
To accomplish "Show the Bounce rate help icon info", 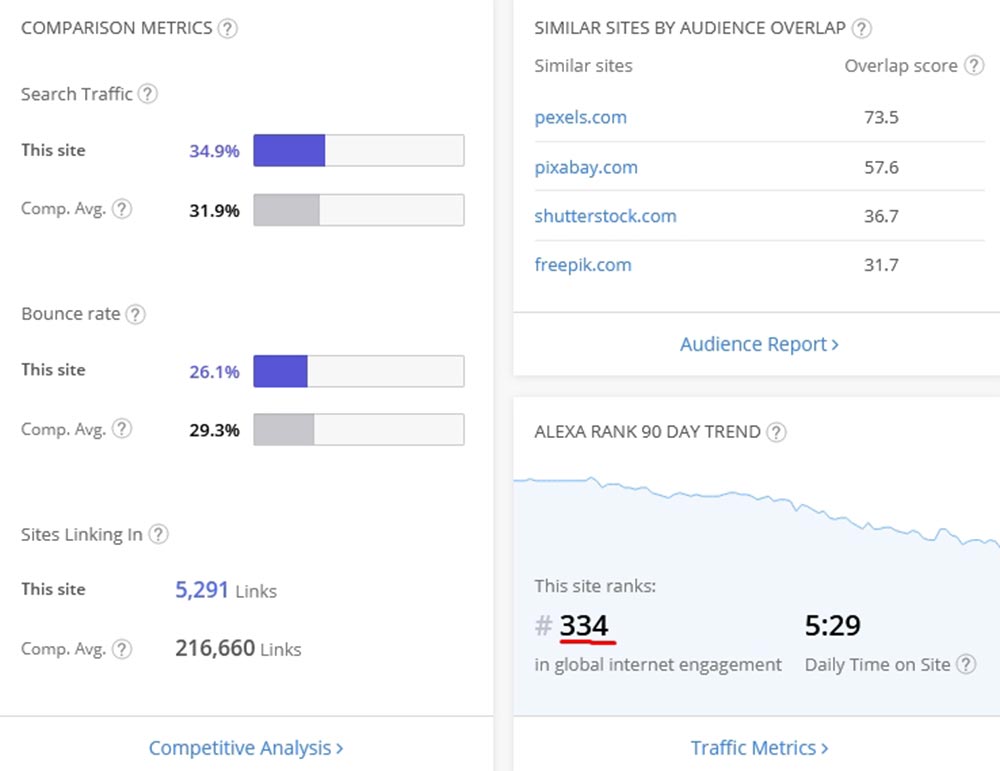I will click(135, 314).
